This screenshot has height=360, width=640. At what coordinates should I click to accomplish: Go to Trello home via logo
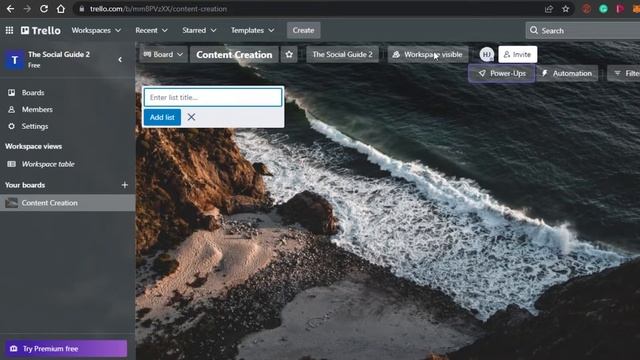point(41,30)
